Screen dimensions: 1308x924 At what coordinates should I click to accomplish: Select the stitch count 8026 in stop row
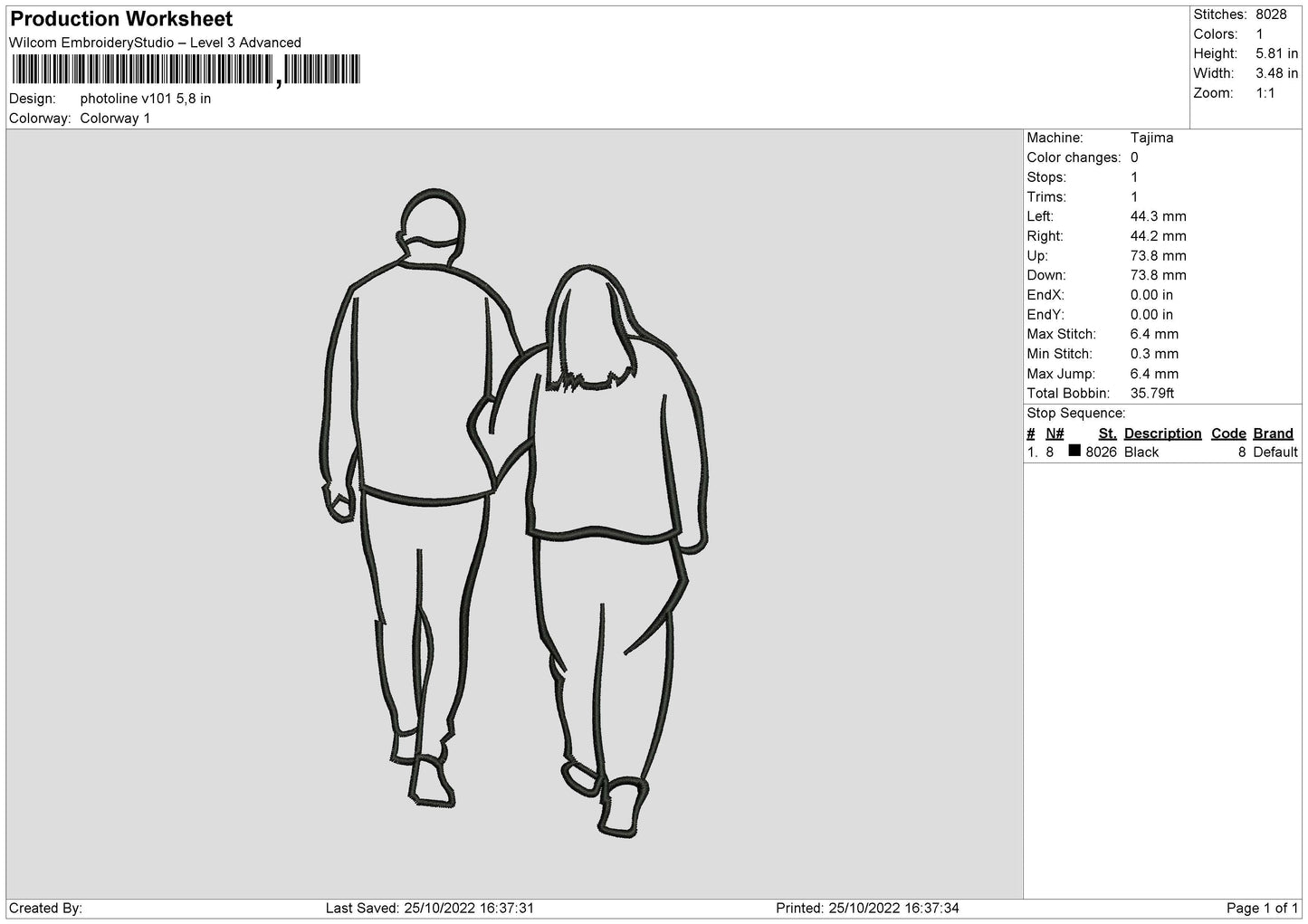(x=1101, y=452)
